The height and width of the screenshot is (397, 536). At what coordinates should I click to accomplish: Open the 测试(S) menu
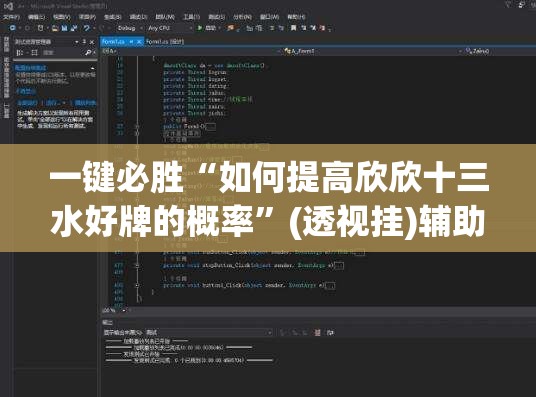click(x=216, y=17)
